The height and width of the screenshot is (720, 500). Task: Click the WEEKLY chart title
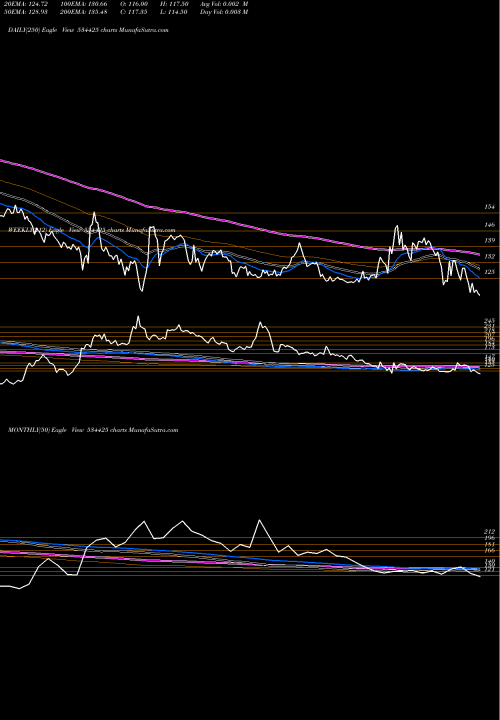tap(91, 230)
